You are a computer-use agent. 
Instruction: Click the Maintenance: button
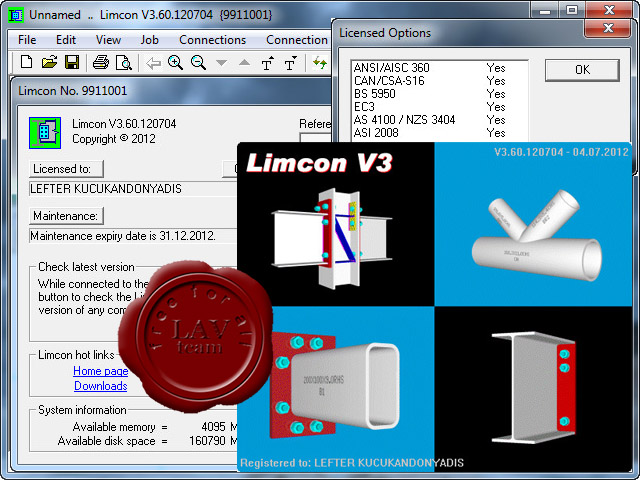pyautogui.click(x=66, y=216)
